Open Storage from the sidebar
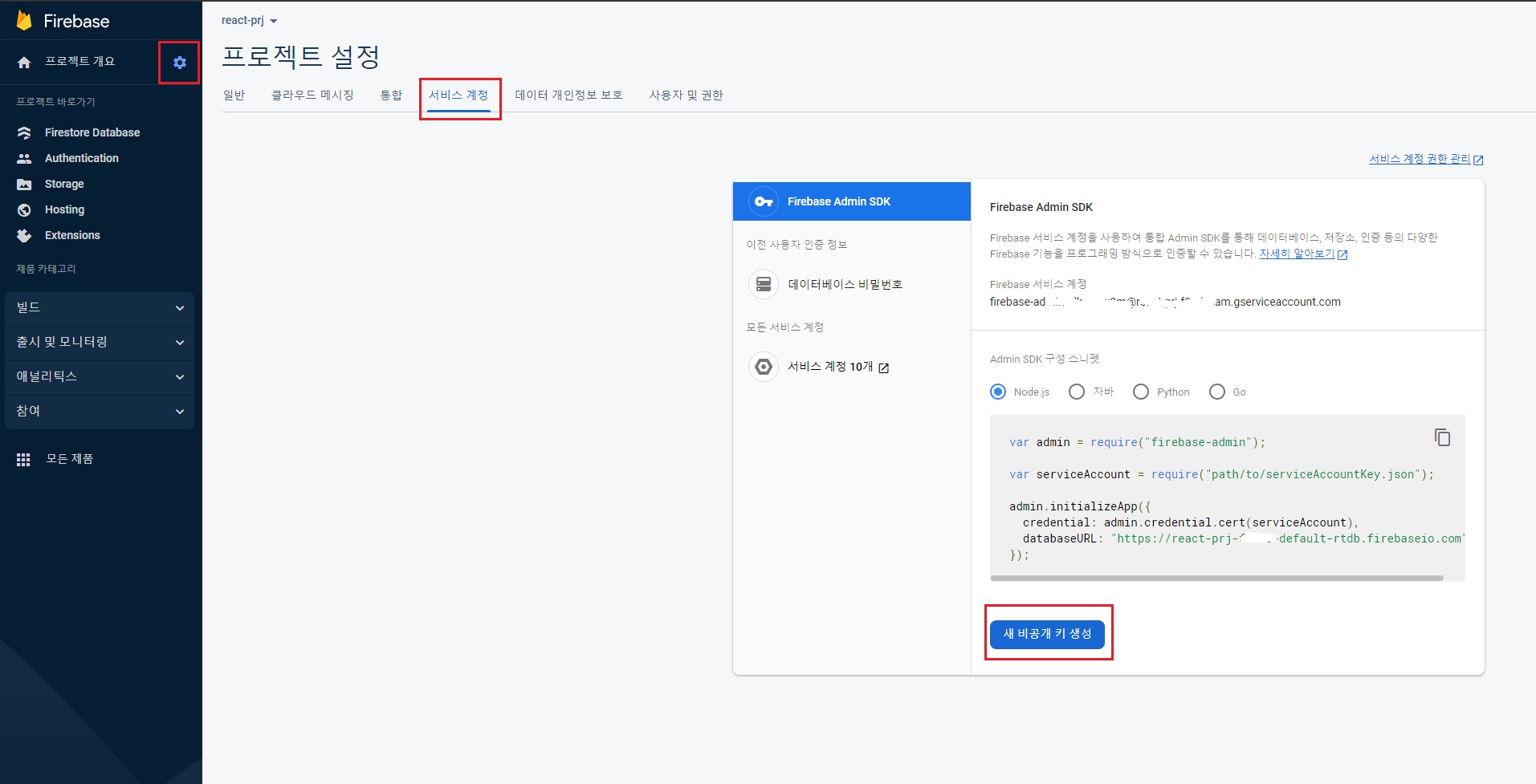This screenshot has width=1536, height=784. 64,184
